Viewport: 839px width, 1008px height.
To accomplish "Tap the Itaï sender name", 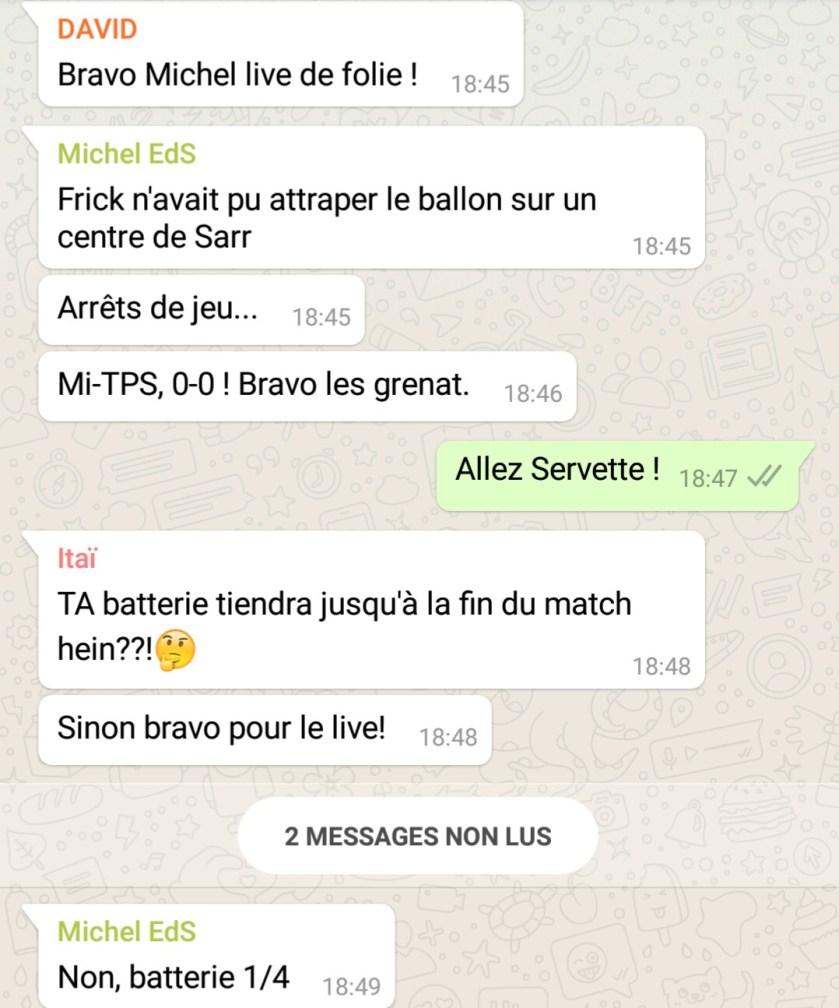I will [x=77, y=559].
